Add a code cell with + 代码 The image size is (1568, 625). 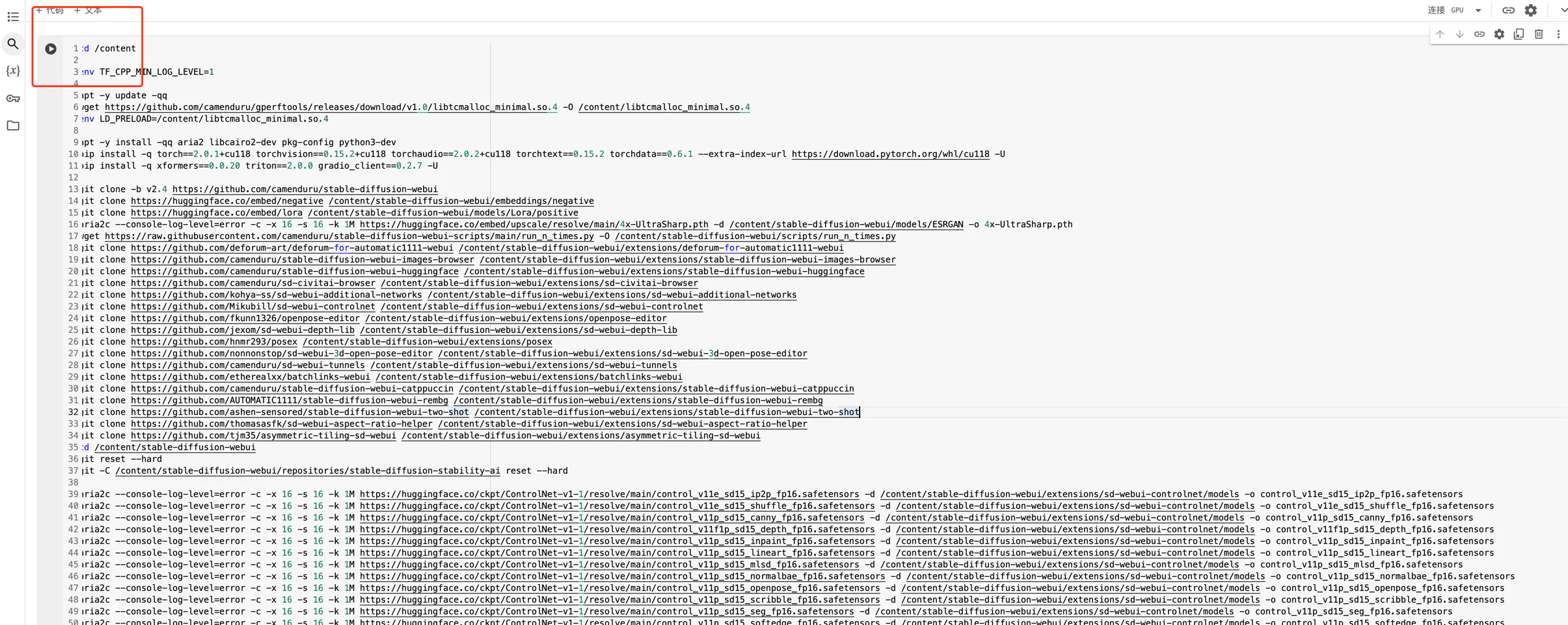click(x=49, y=10)
